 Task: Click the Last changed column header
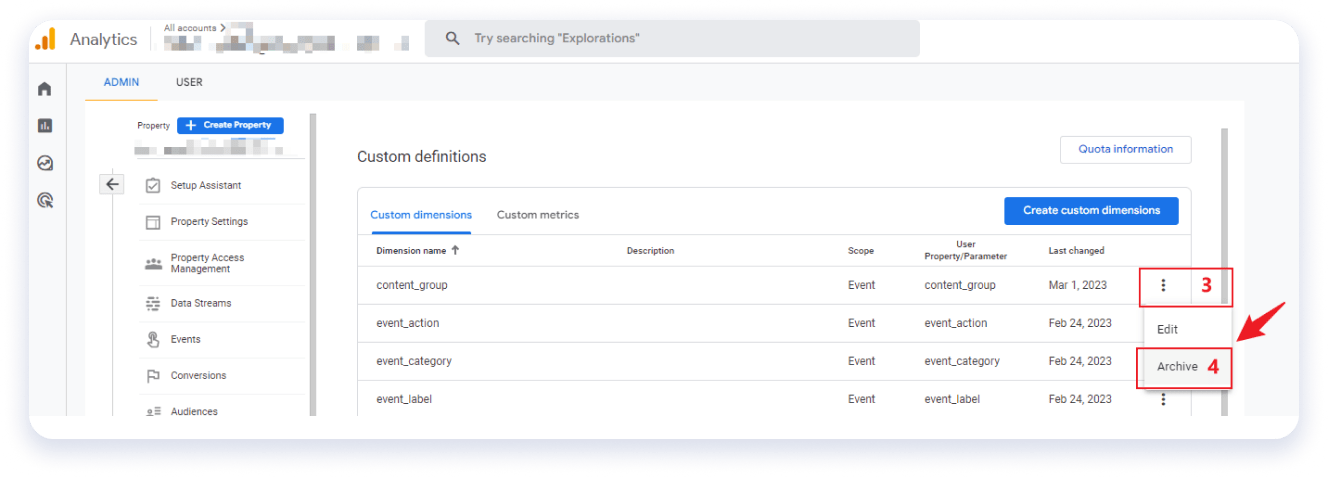point(1076,250)
